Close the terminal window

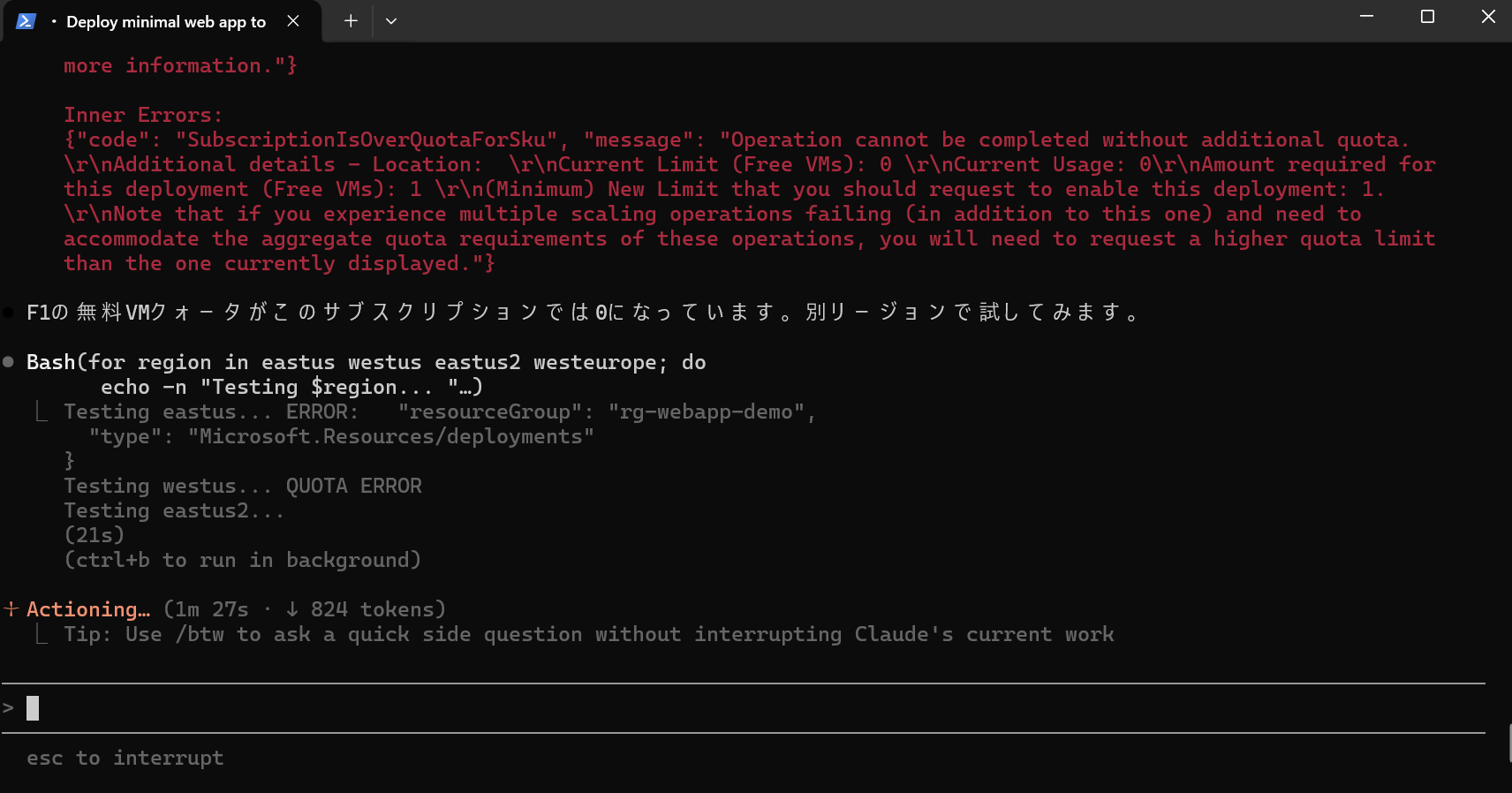coord(1487,17)
